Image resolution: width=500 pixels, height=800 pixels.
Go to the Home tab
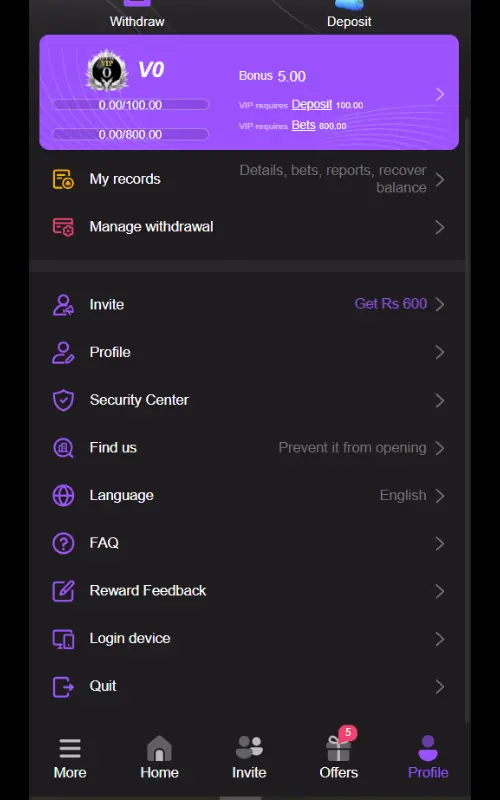pos(159,758)
